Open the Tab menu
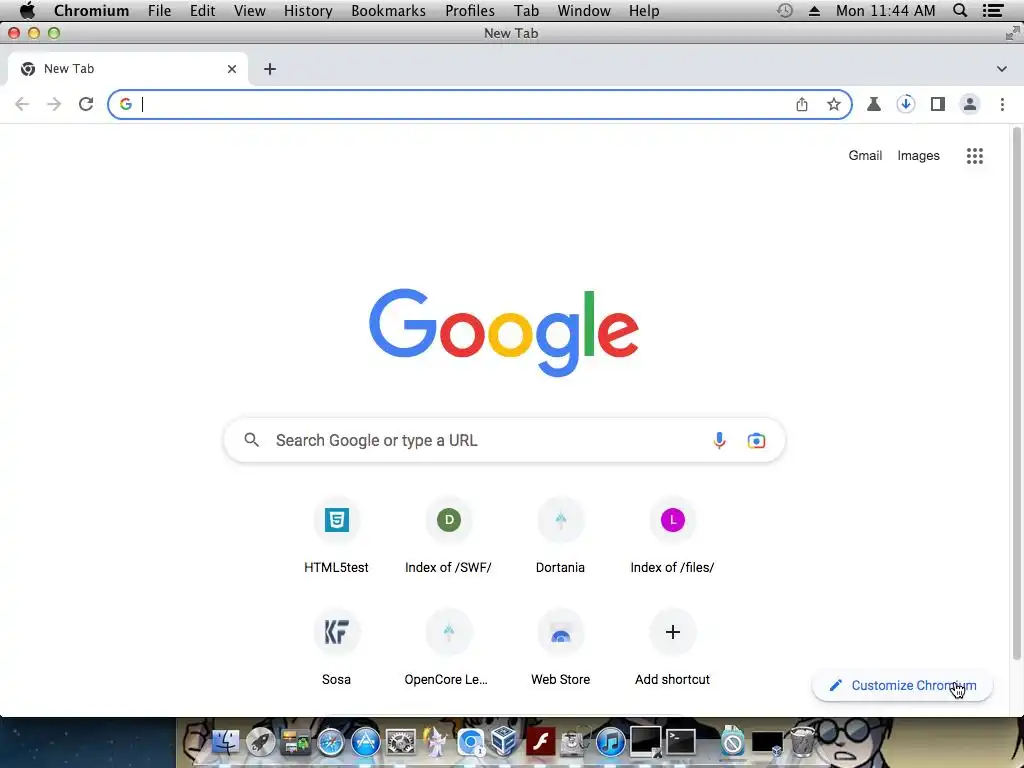1024x768 pixels. pos(526,11)
